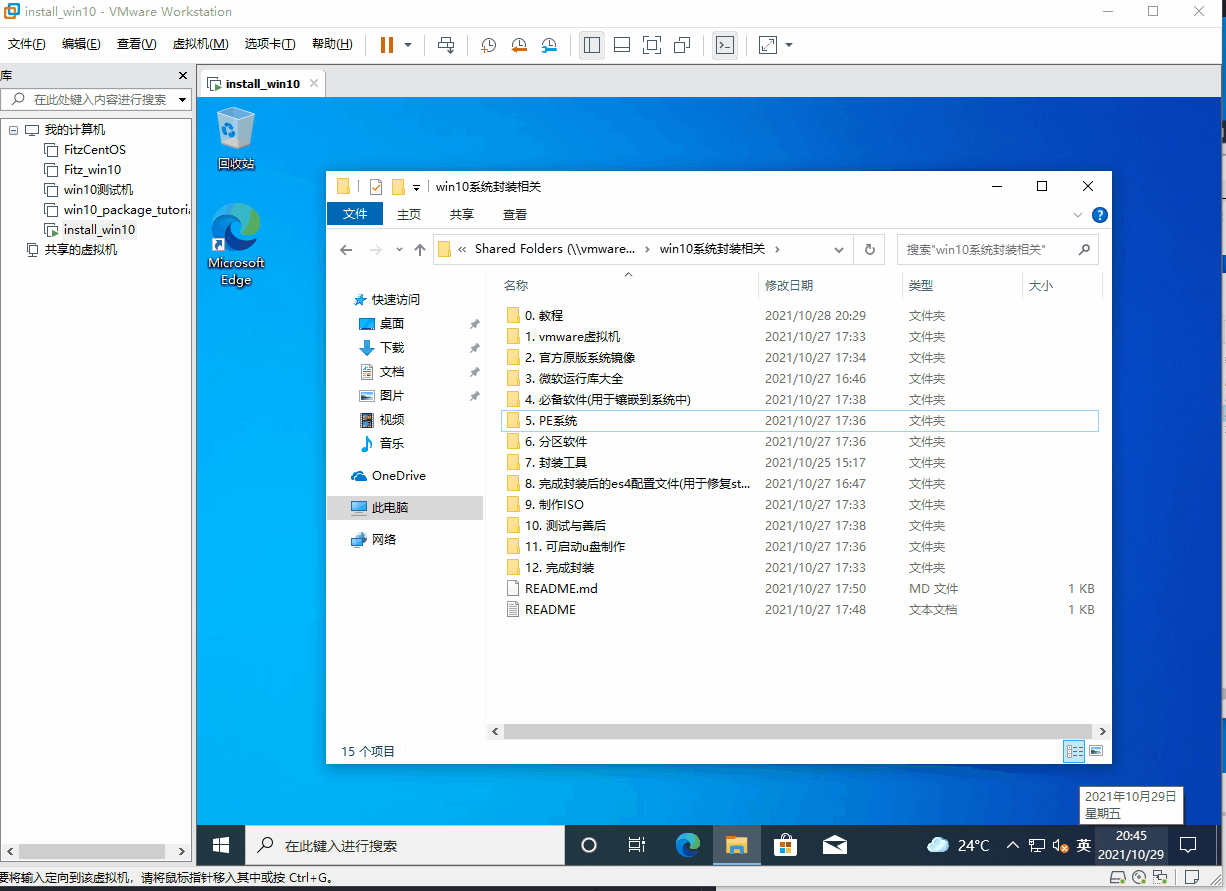Take a snapshot of this VM
The height and width of the screenshot is (891, 1226).
click(x=488, y=45)
